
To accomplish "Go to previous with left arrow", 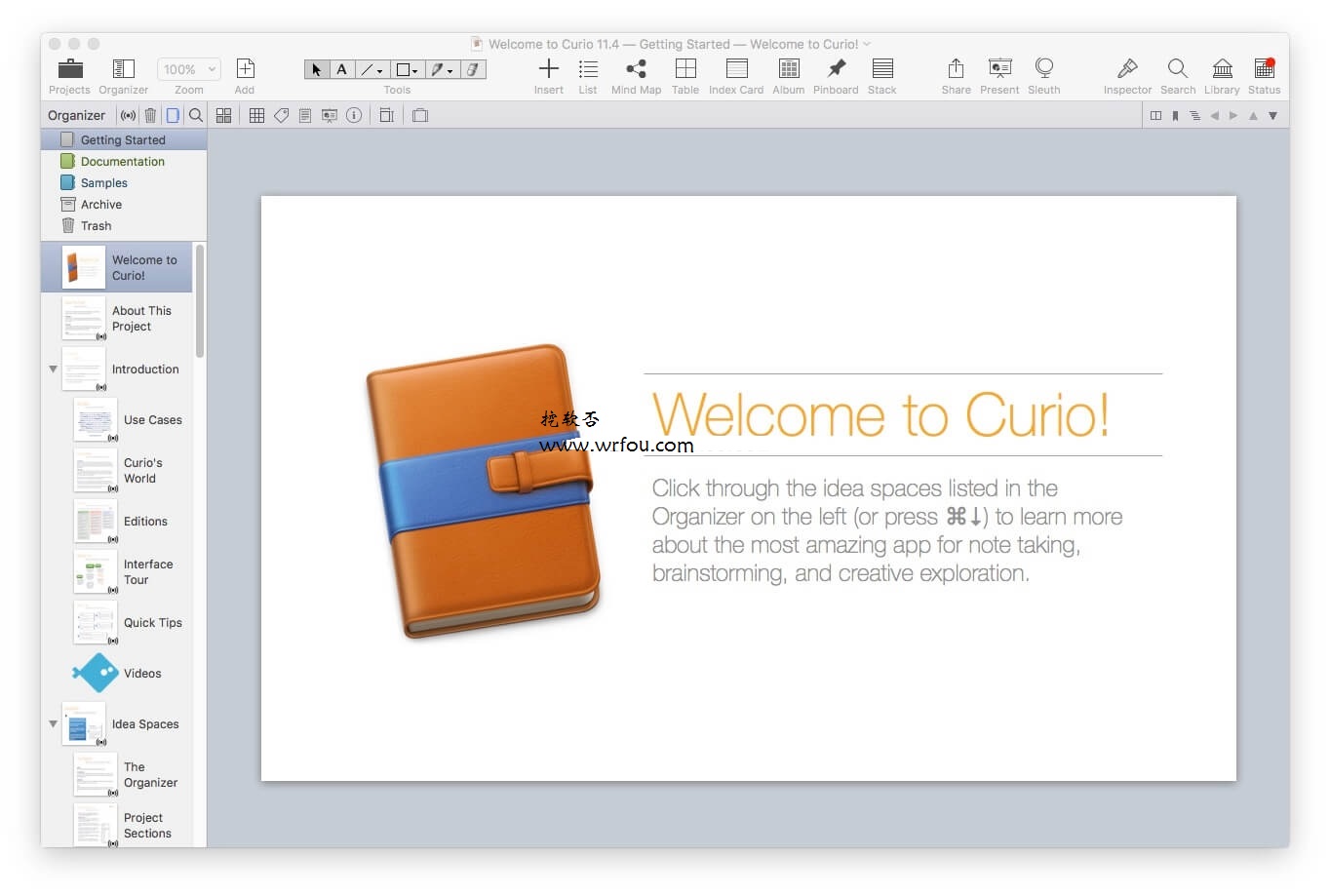I will pyautogui.click(x=1214, y=115).
